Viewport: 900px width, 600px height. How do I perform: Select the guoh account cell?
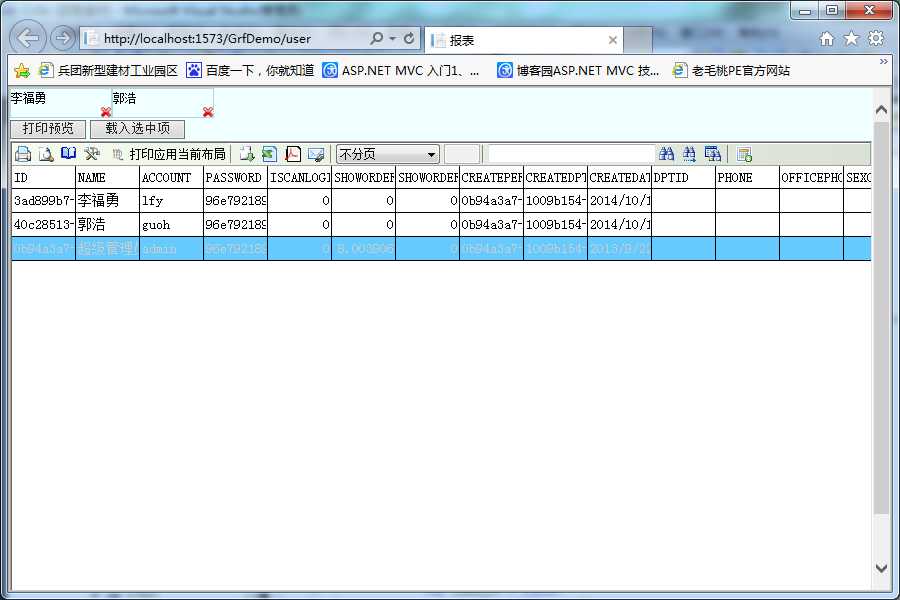171,224
